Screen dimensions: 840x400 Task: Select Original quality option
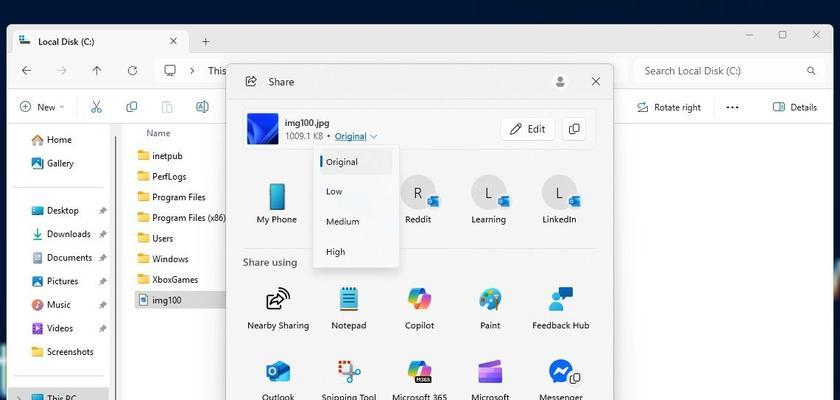coord(356,162)
